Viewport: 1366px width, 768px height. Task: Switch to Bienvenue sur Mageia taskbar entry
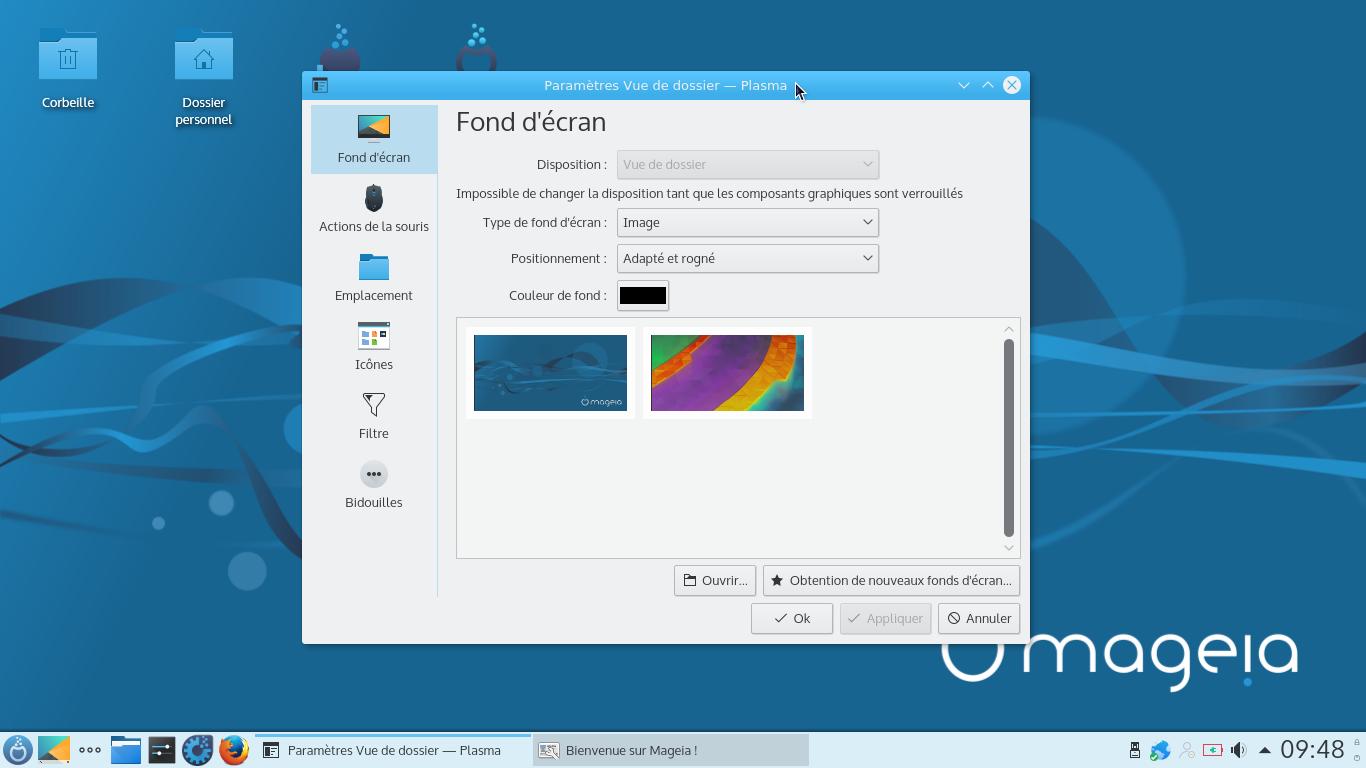click(x=671, y=750)
